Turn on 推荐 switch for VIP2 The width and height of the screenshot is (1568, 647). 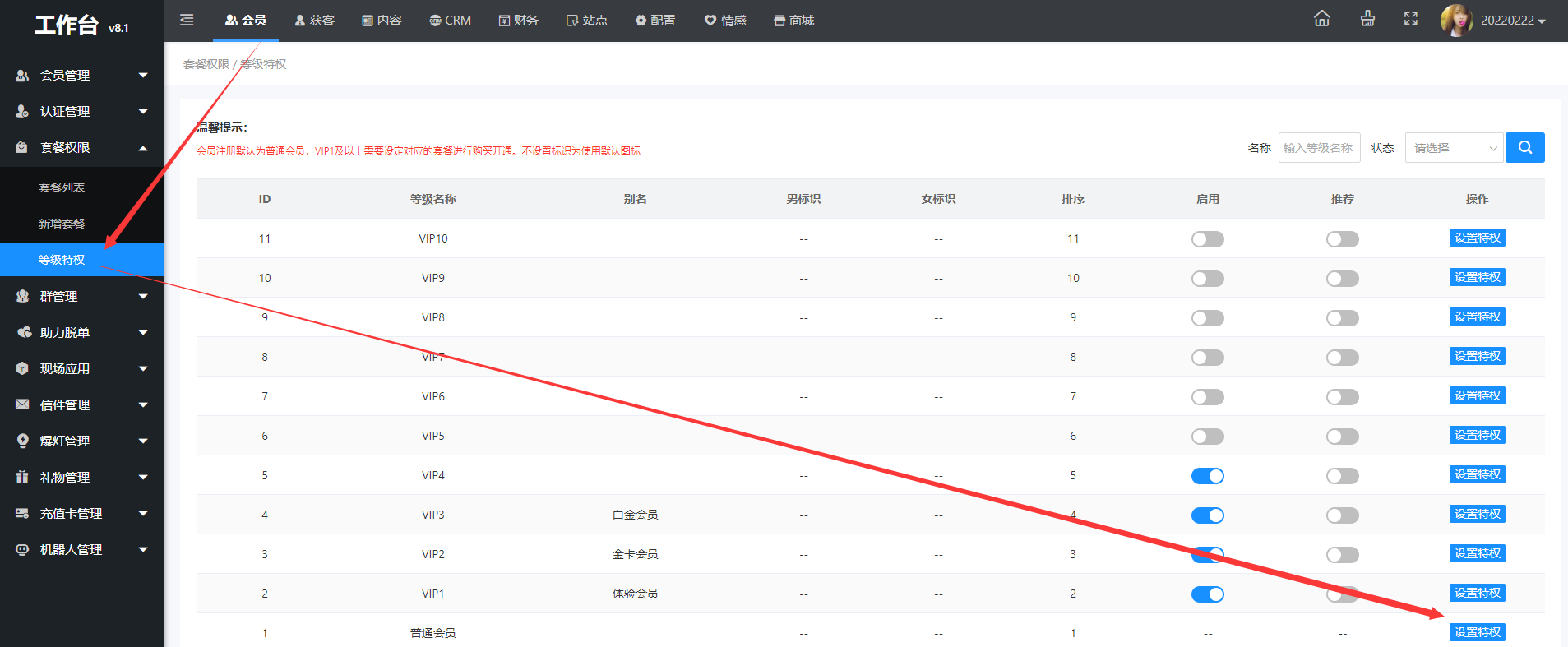click(1342, 555)
